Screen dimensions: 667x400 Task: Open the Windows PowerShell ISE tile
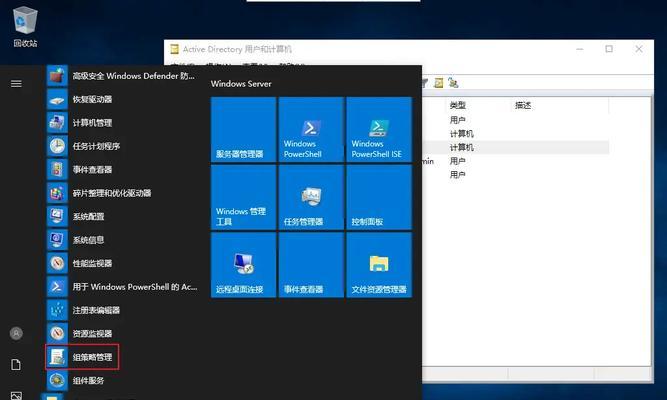[379, 129]
